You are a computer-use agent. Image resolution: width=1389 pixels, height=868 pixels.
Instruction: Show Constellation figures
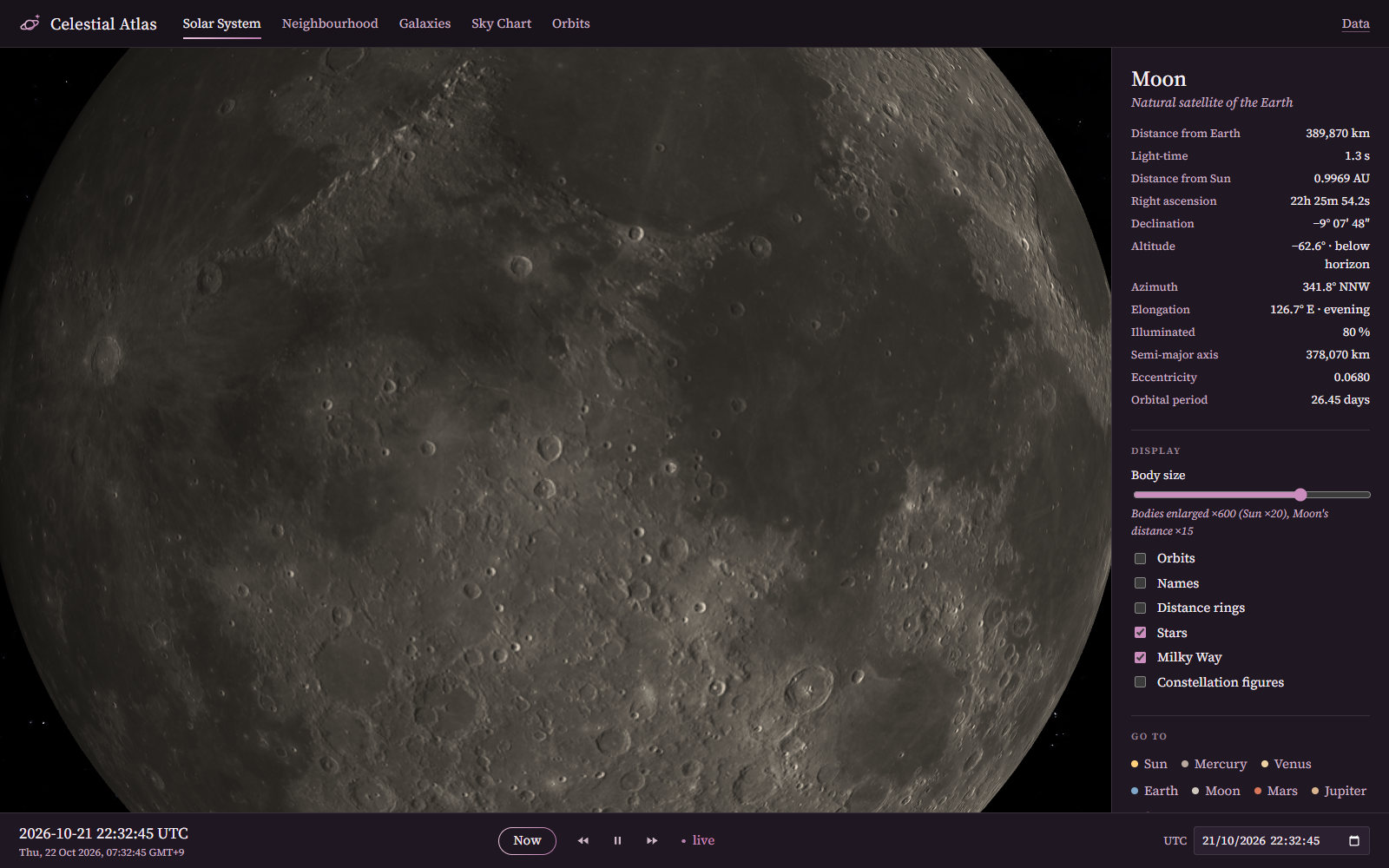pyautogui.click(x=1141, y=682)
